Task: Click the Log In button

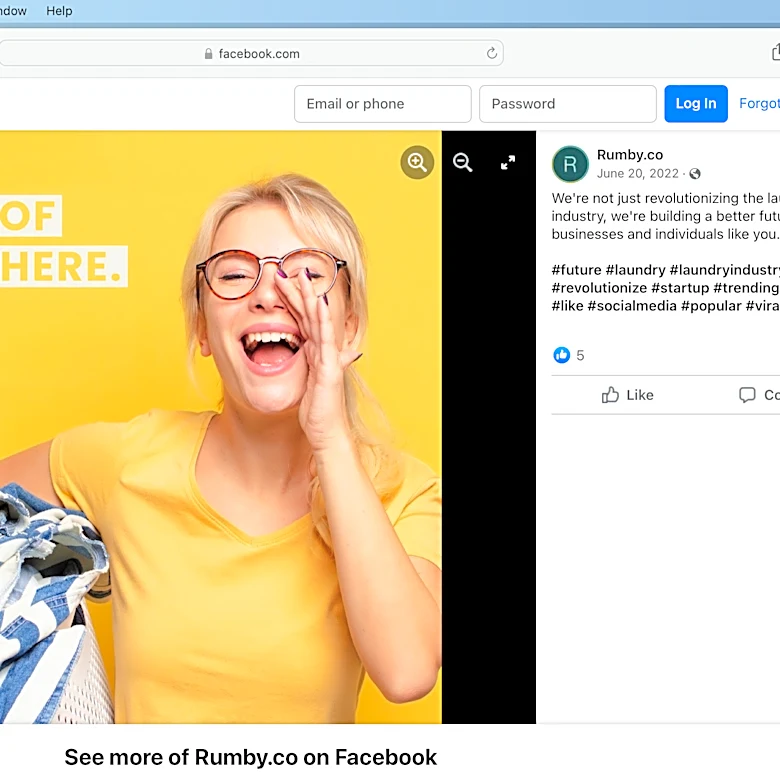Action: tap(696, 103)
